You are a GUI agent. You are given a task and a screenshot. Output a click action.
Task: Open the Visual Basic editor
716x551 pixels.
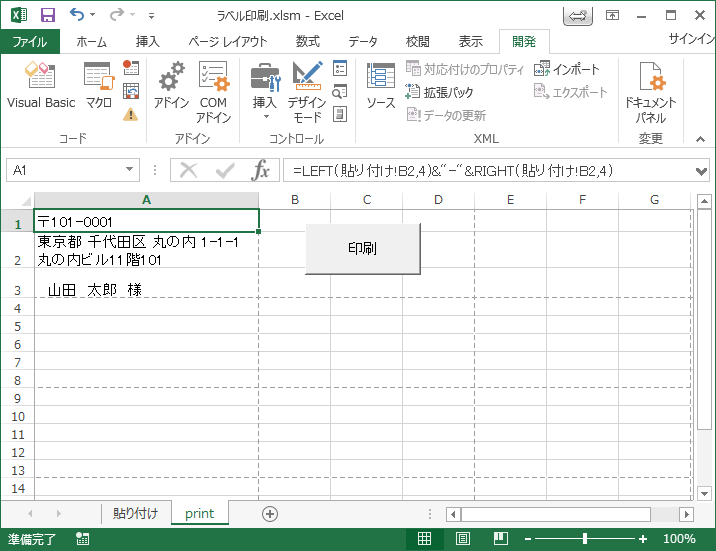click(41, 85)
